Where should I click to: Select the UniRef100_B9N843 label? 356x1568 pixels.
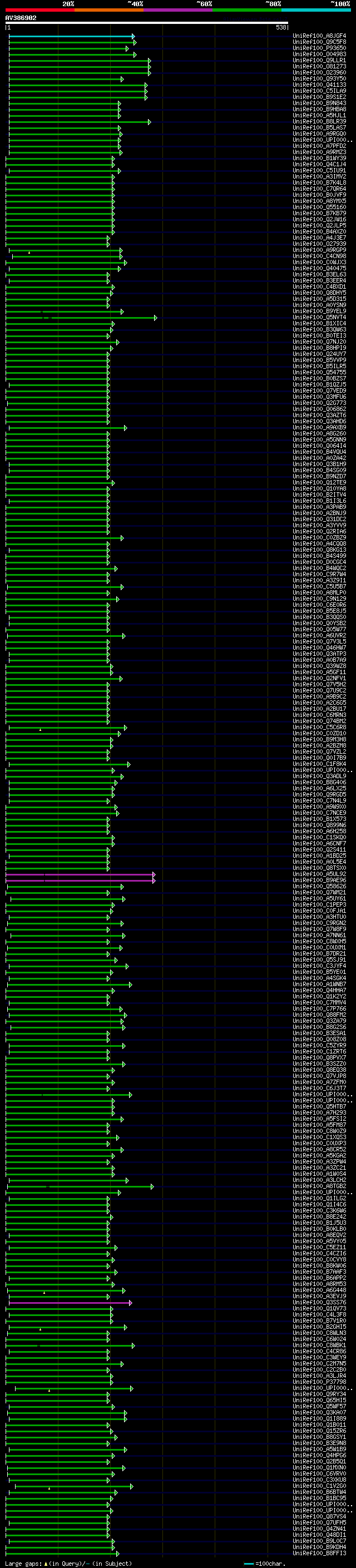click(x=319, y=103)
